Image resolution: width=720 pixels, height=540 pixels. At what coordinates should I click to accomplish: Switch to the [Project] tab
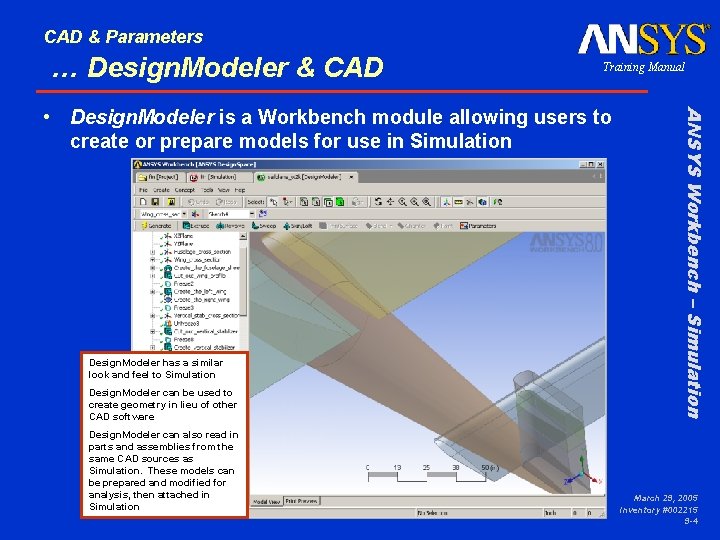point(159,177)
